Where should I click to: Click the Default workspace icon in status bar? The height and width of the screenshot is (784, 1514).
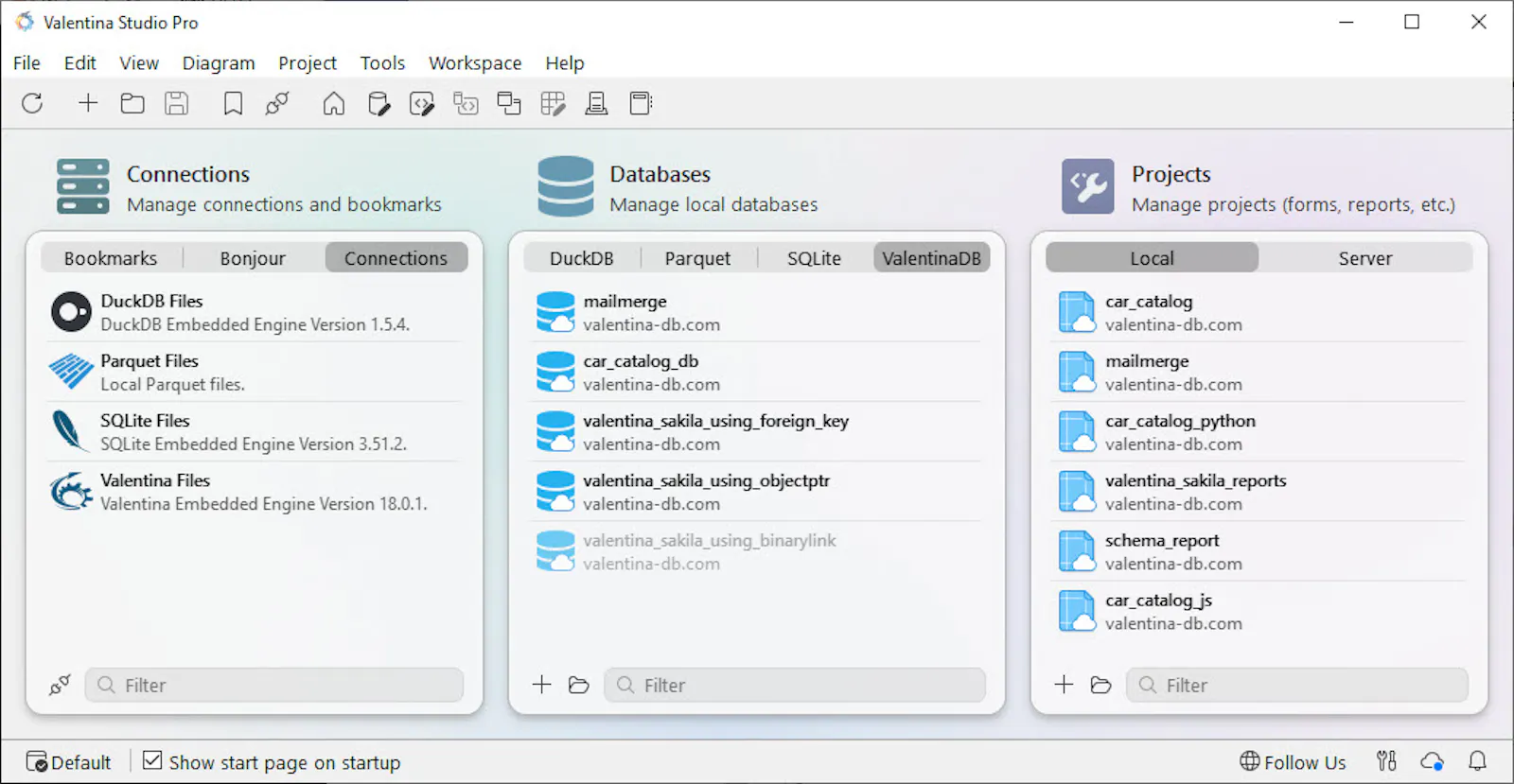pos(37,762)
